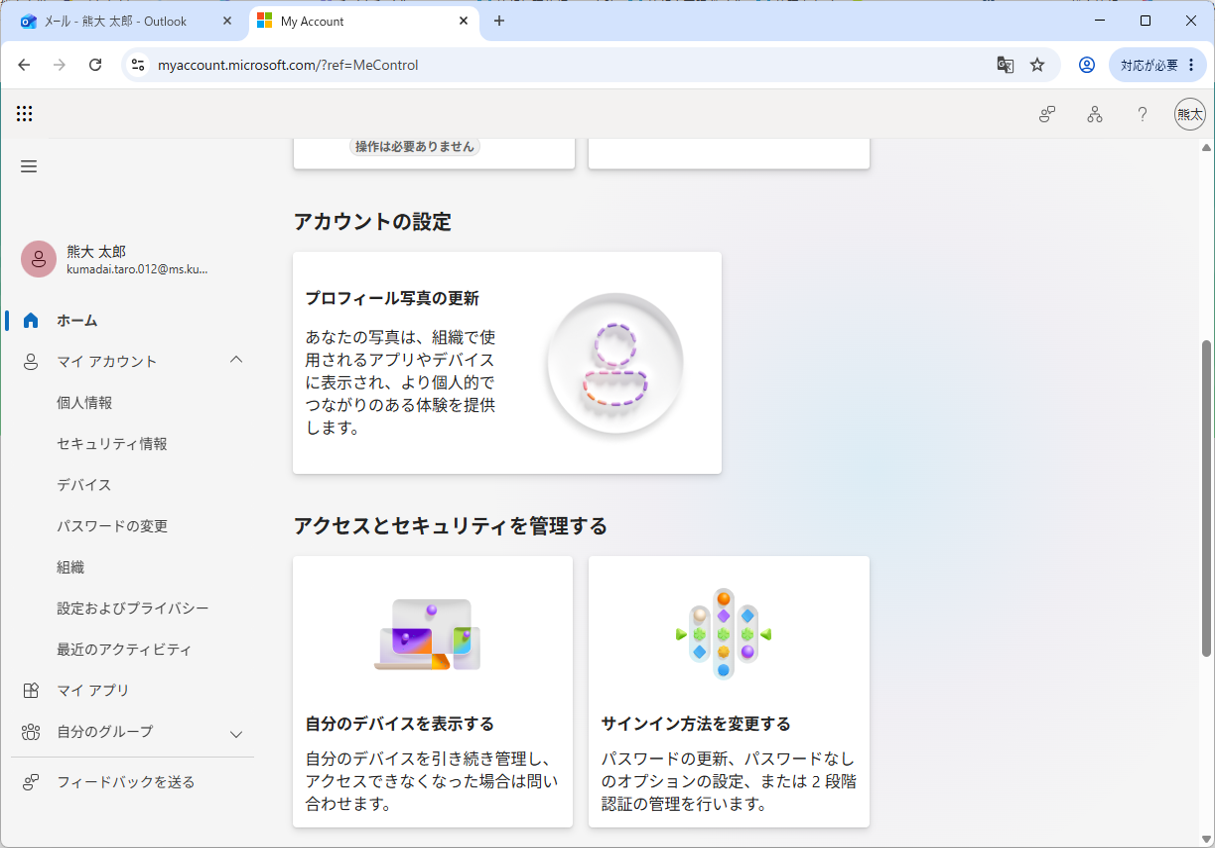Click the scrollbar down arrow
Image resolution: width=1215 pixels, height=848 pixels.
(1206, 839)
